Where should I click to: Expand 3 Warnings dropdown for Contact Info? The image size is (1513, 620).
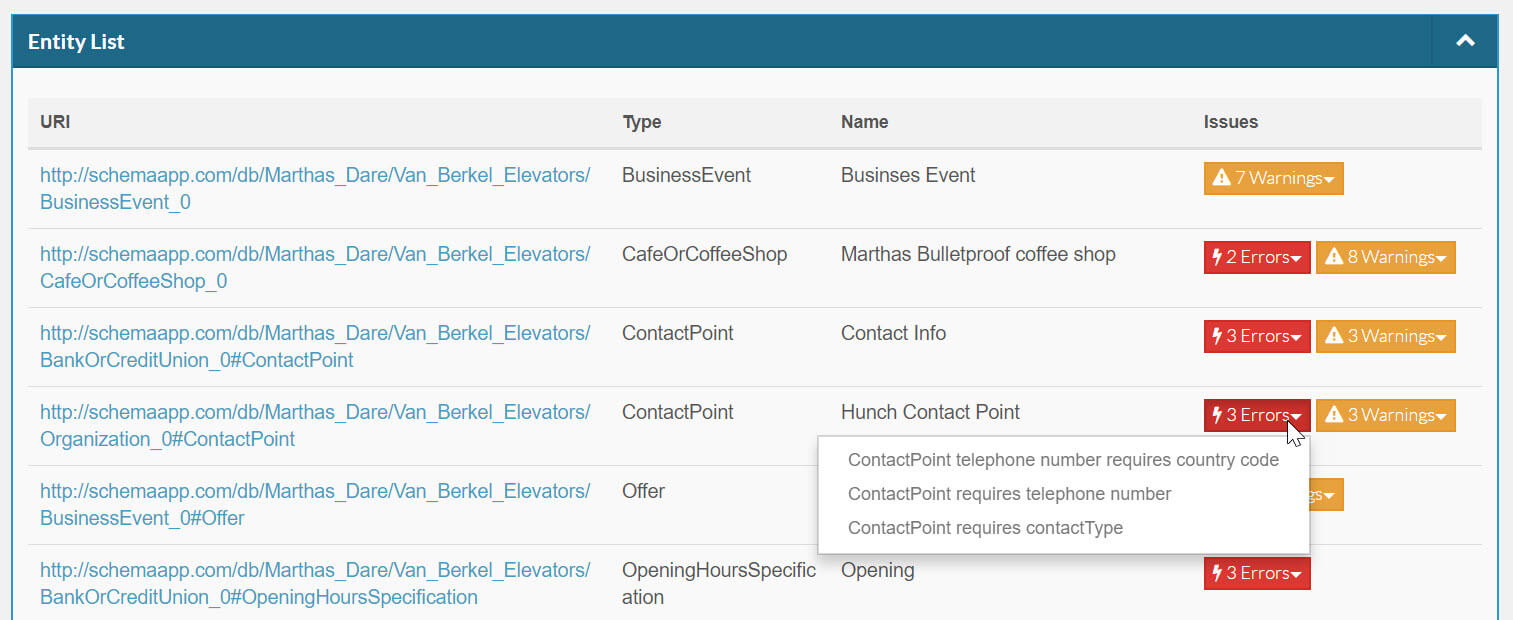pyautogui.click(x=1385, y=336)
